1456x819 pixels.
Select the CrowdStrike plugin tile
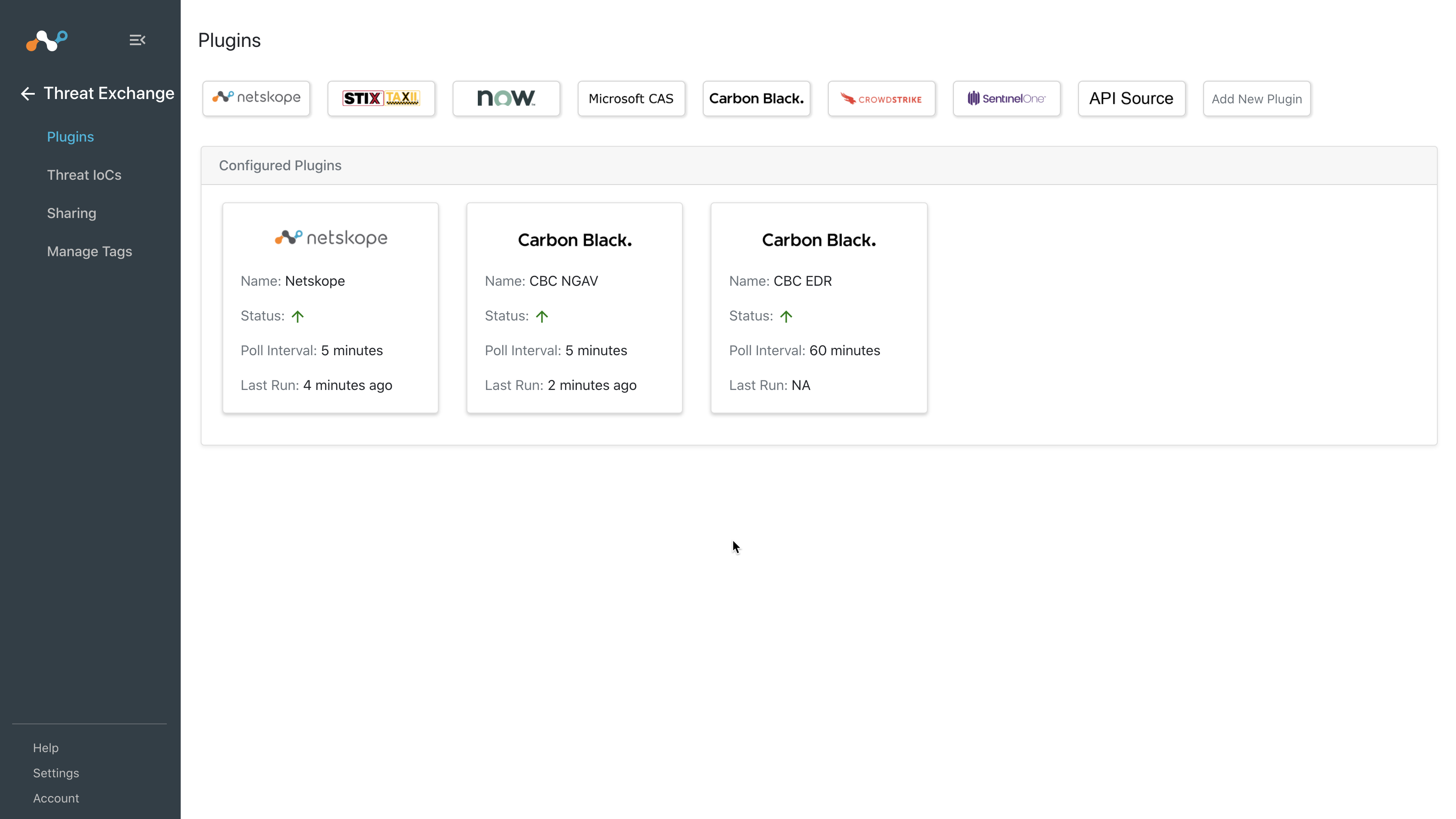[882, 98]
